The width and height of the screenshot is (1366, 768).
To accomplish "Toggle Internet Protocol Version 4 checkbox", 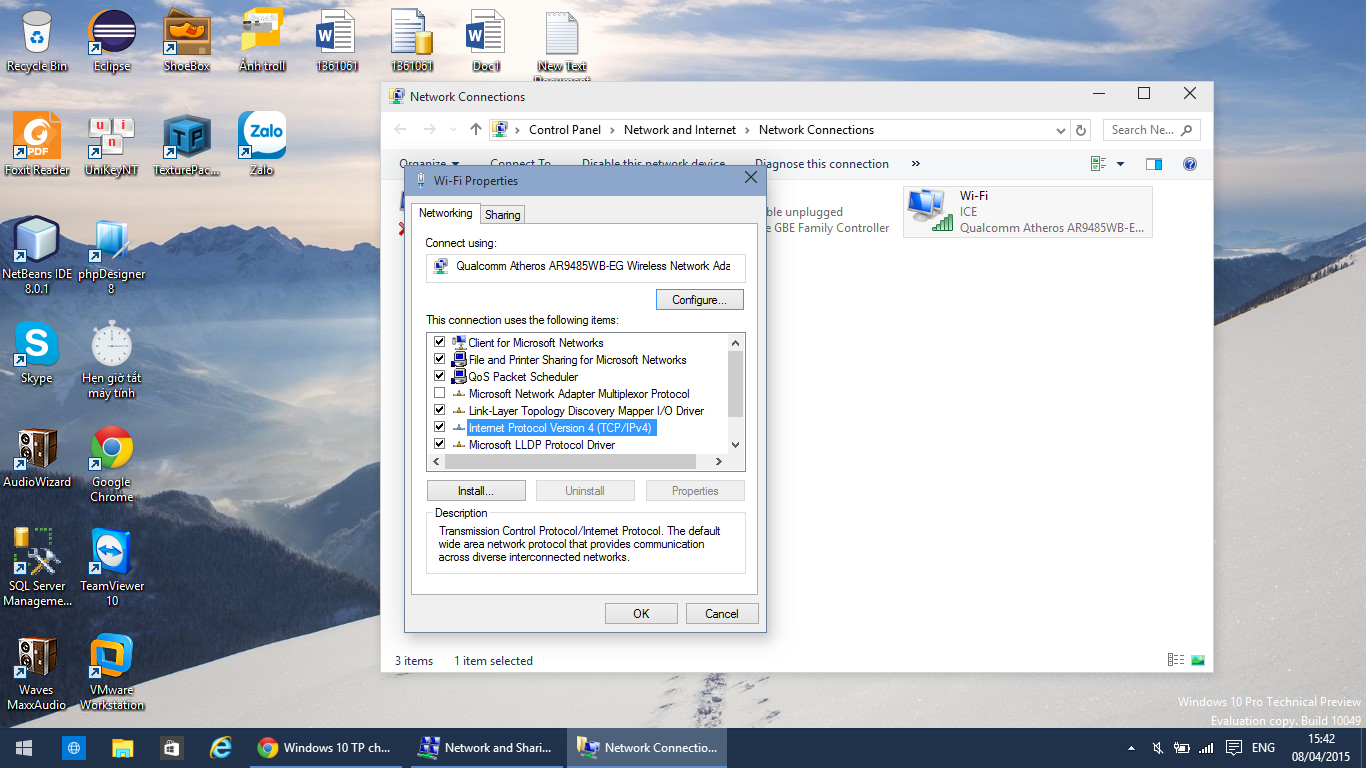I will point(439,427).
